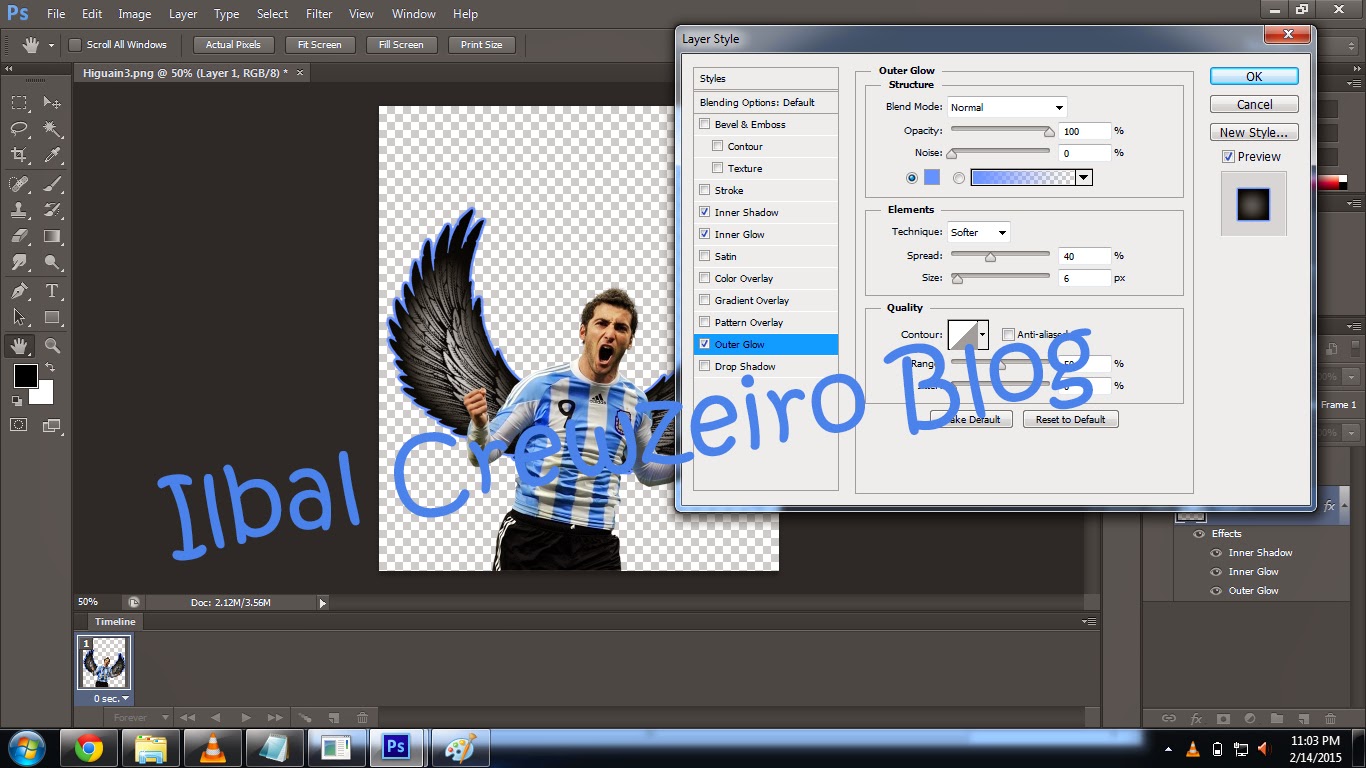Open the Timeline panel menu
This screenshot has height=768, width=1366.
coord(1089,622)
